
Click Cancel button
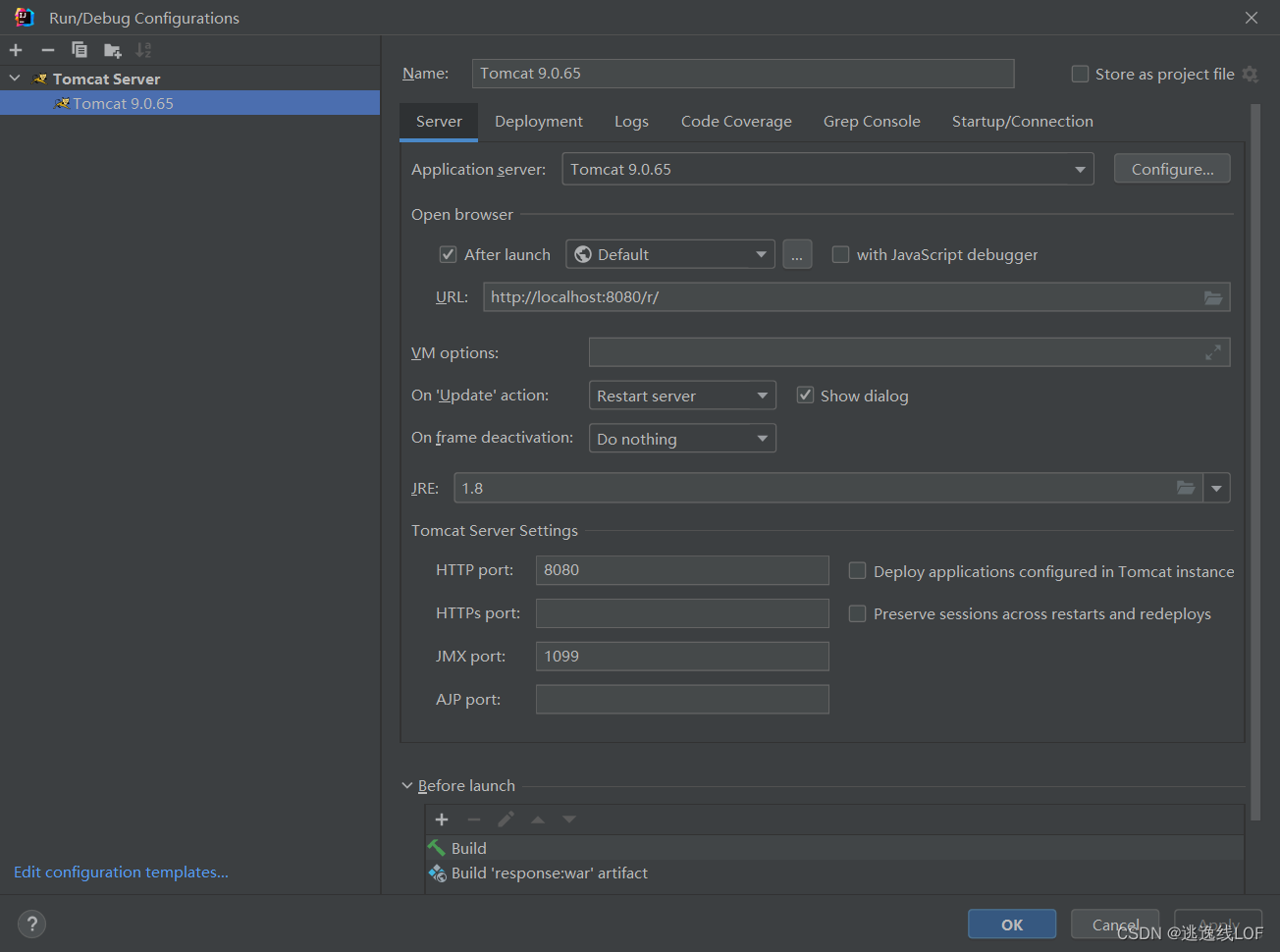(x=1115, y=925)
